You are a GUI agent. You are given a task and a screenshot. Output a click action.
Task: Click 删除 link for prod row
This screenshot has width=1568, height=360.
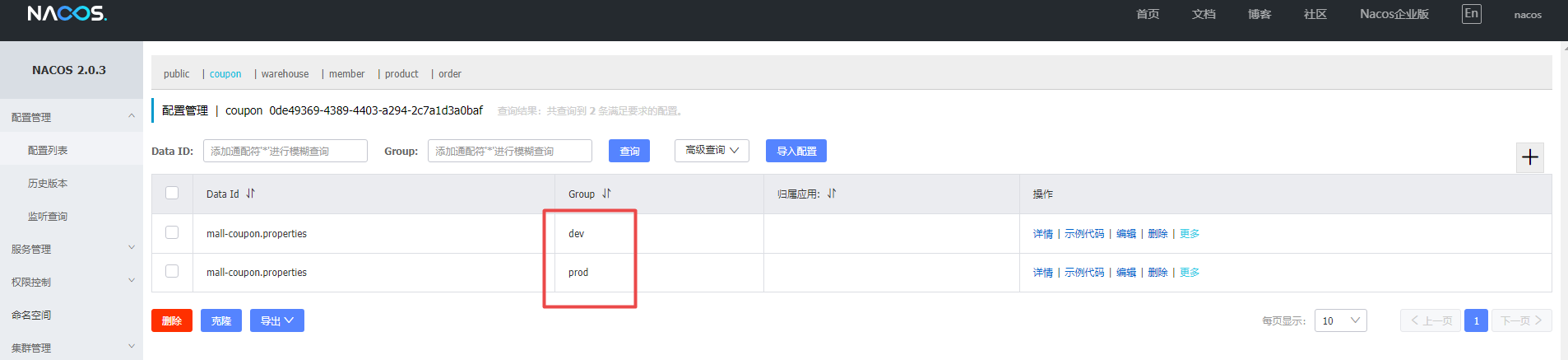click(1157, 273)
